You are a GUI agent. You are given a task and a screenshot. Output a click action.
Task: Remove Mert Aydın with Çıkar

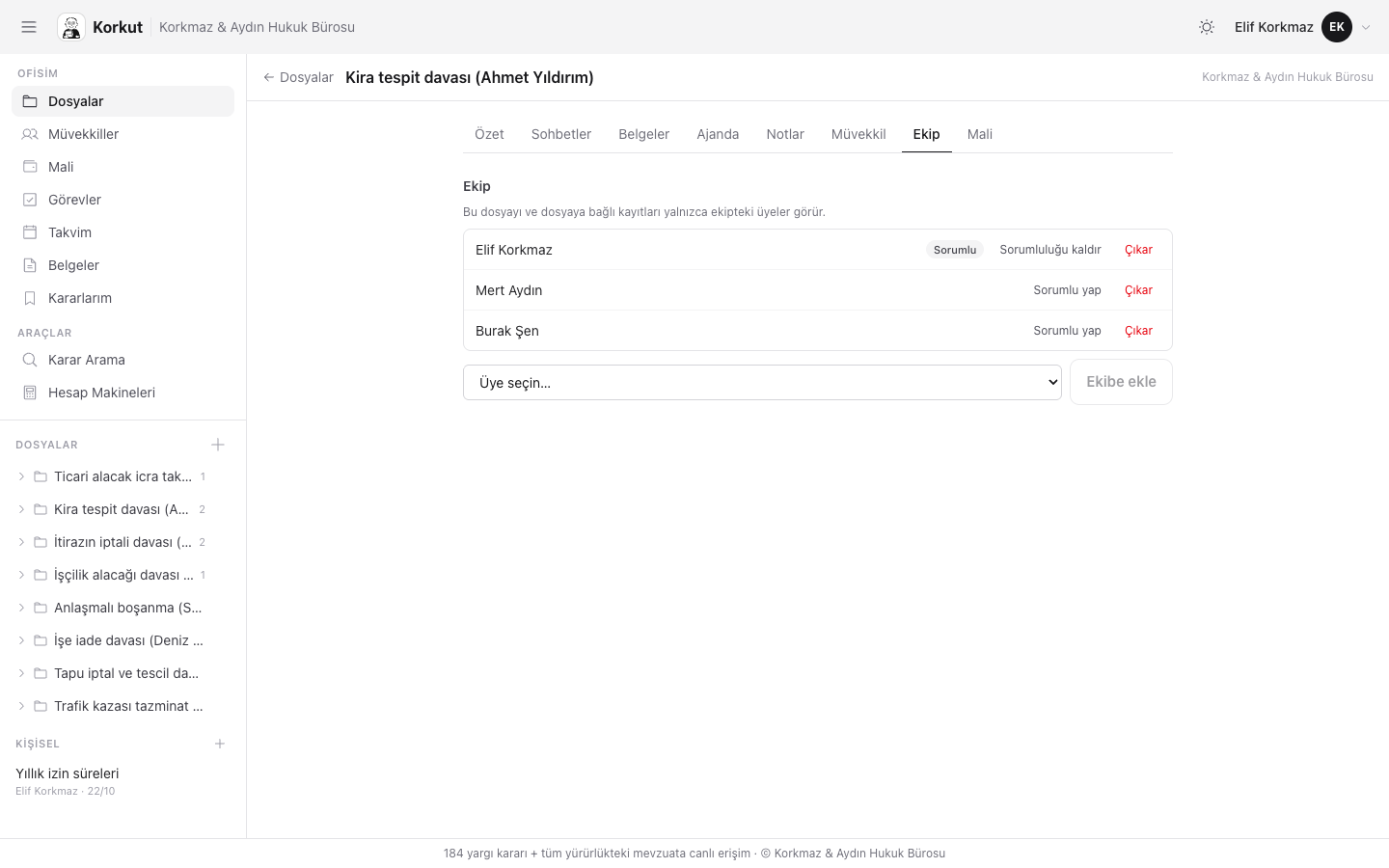(x=1138, y=290)
